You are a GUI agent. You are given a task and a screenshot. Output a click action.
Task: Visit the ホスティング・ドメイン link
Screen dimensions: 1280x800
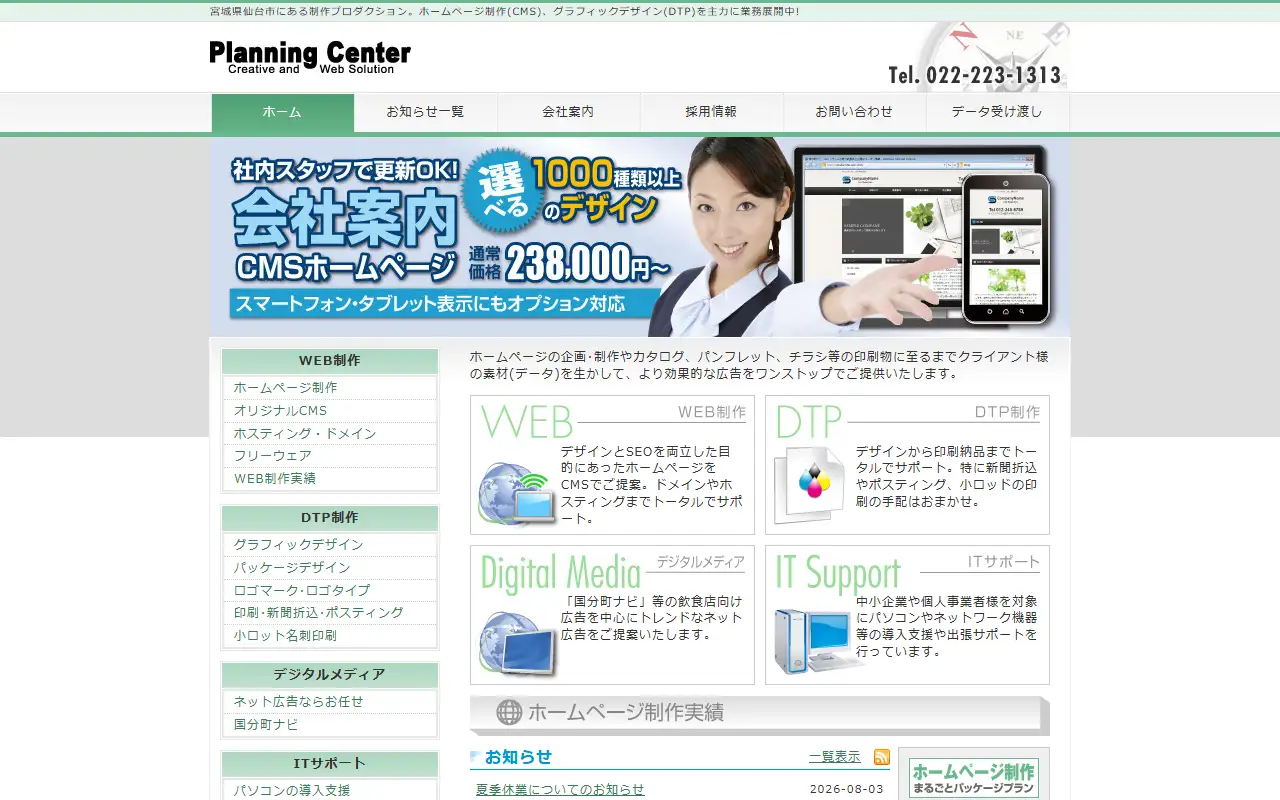(330, 434)
